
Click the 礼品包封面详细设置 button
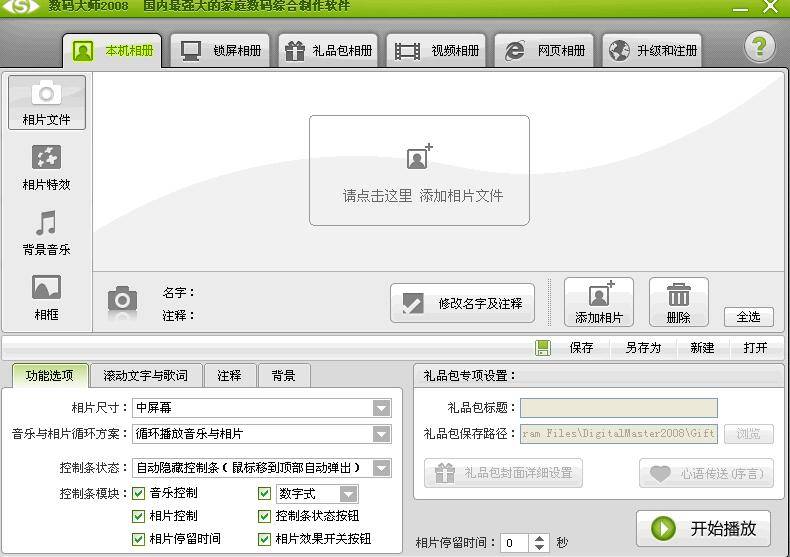tap(503, 473)
